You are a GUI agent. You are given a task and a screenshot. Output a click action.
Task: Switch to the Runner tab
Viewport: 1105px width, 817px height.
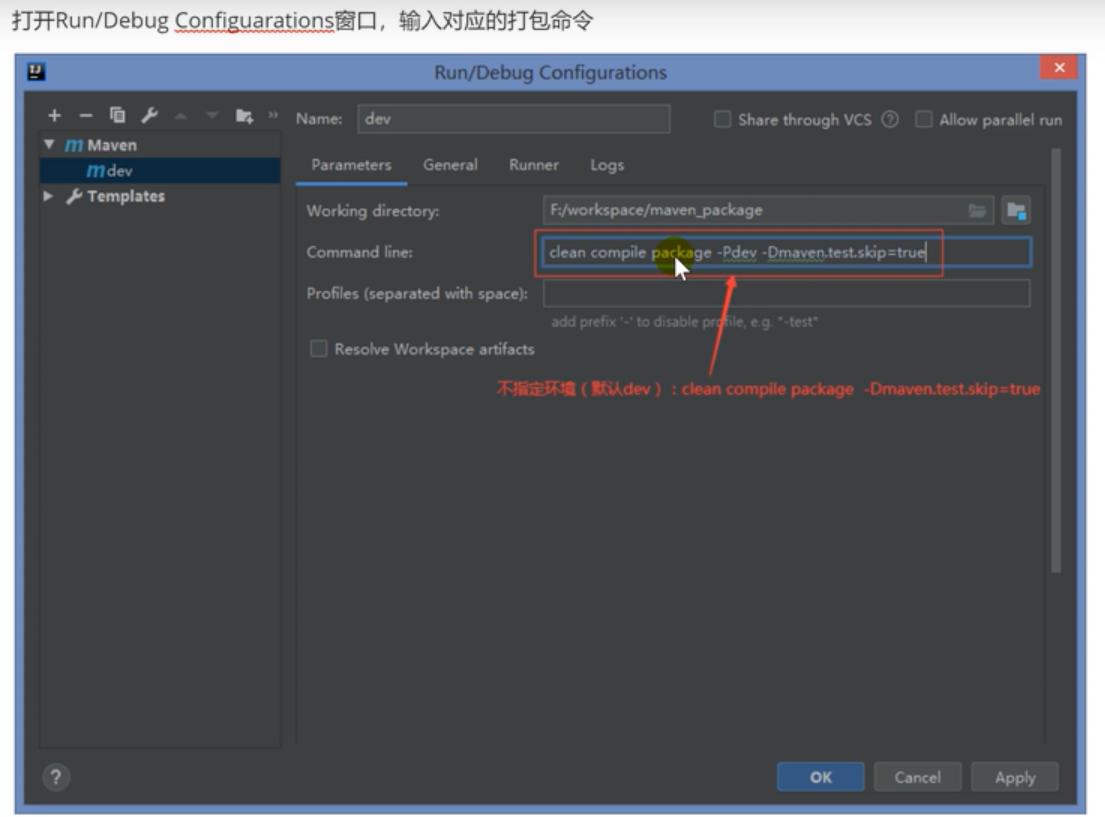click(x=533, y=165)
